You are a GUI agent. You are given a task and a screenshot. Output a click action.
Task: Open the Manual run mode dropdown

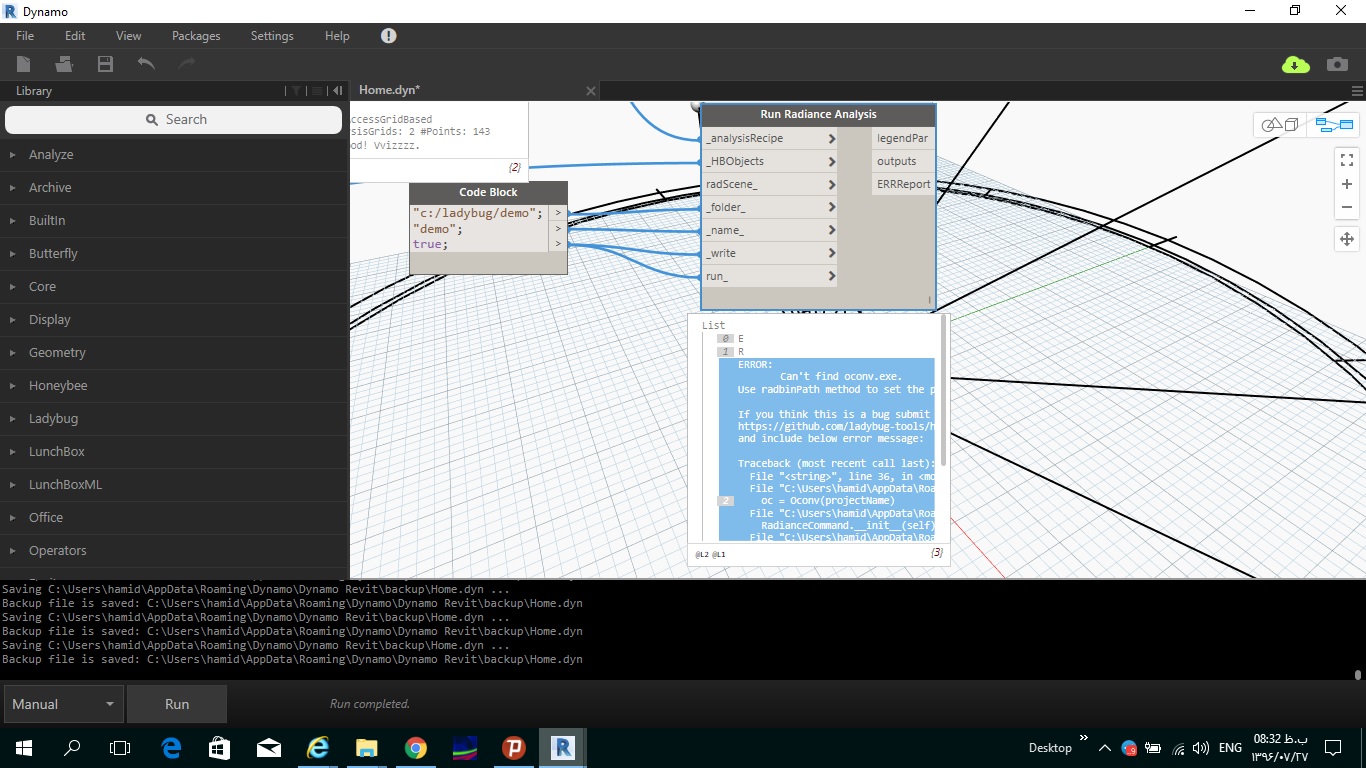coord(62,703)
